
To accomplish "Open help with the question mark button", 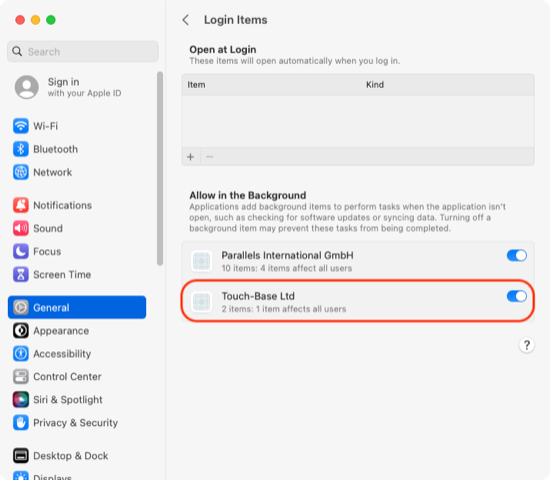I will (x=526, y=345).
